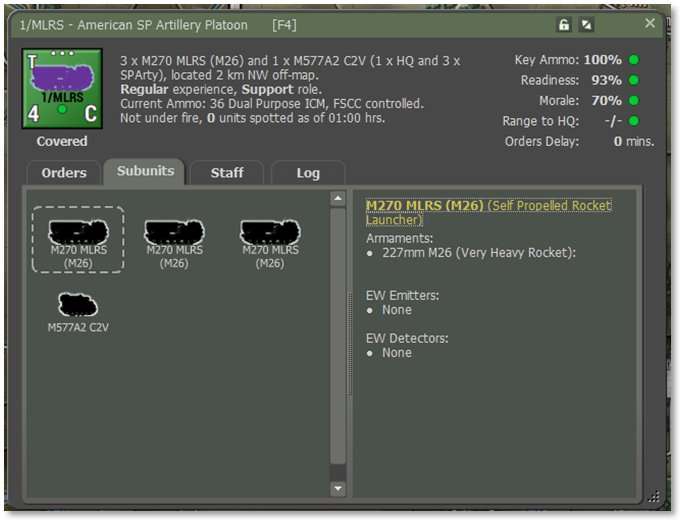Viewport: 683px width, 523px height.
Task: Toggle the padlock lock icon in title bar
Action: point(564,24)
